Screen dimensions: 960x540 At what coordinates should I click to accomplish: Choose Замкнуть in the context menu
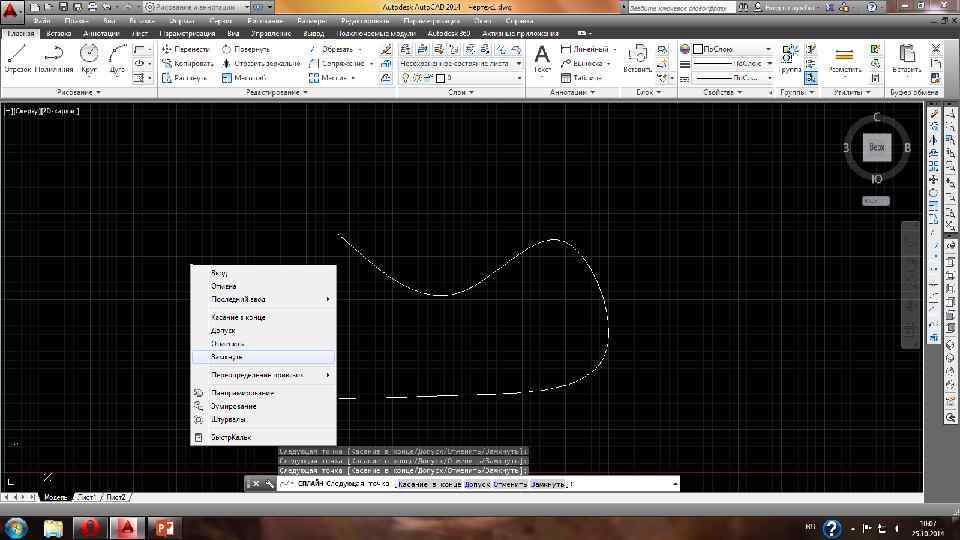point(227,356)
